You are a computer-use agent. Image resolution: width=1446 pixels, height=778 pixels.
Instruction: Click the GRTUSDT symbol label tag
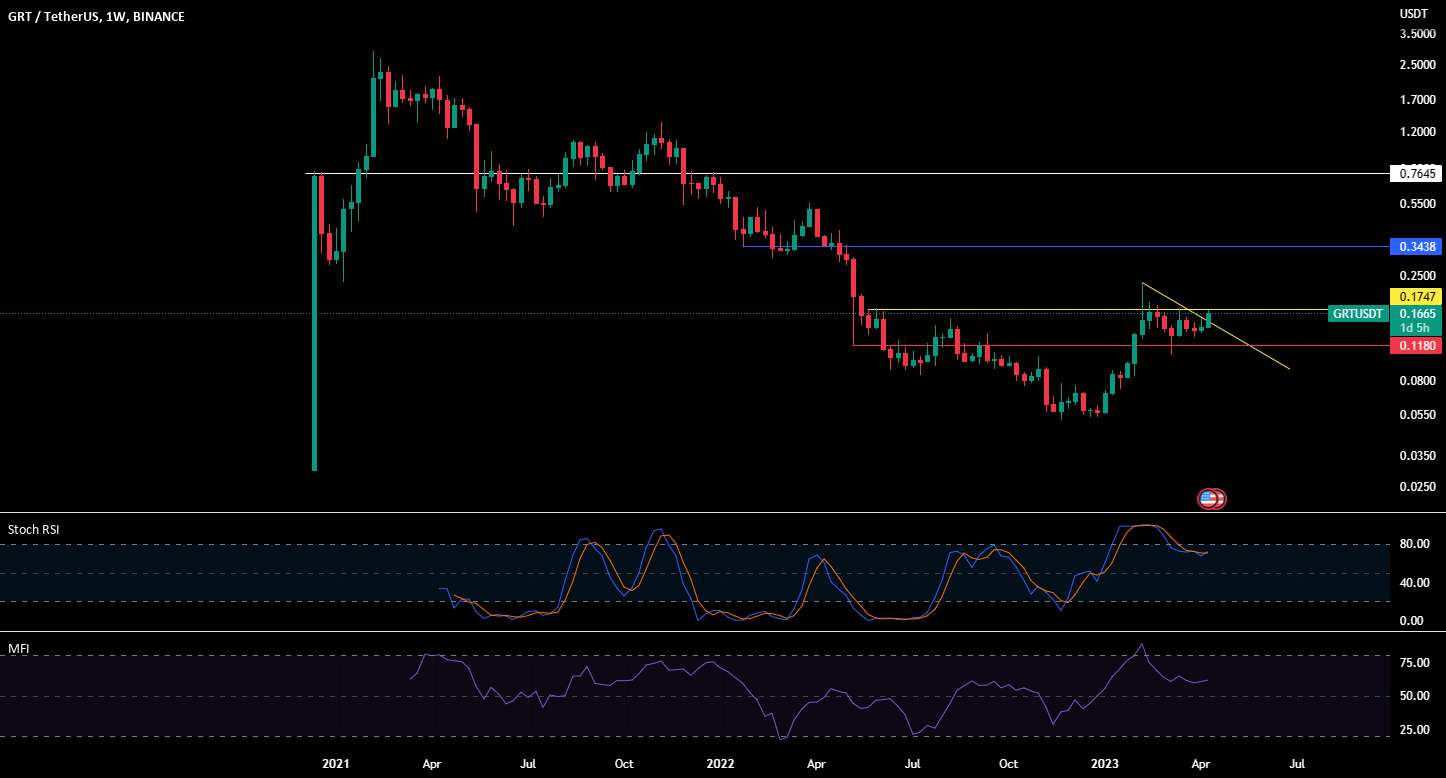point(1359,314)
